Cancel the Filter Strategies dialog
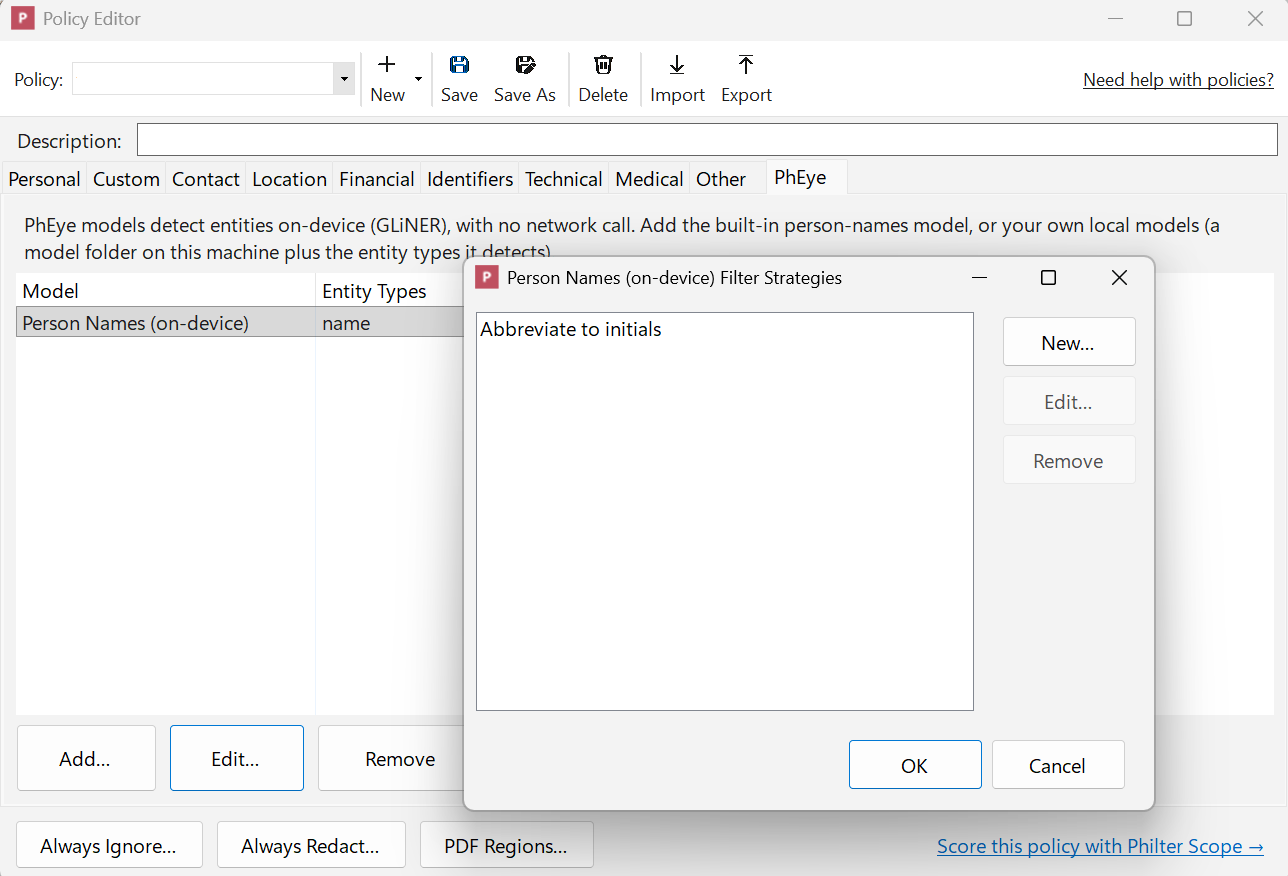1288x876 pixels. tap(1058, 765)
